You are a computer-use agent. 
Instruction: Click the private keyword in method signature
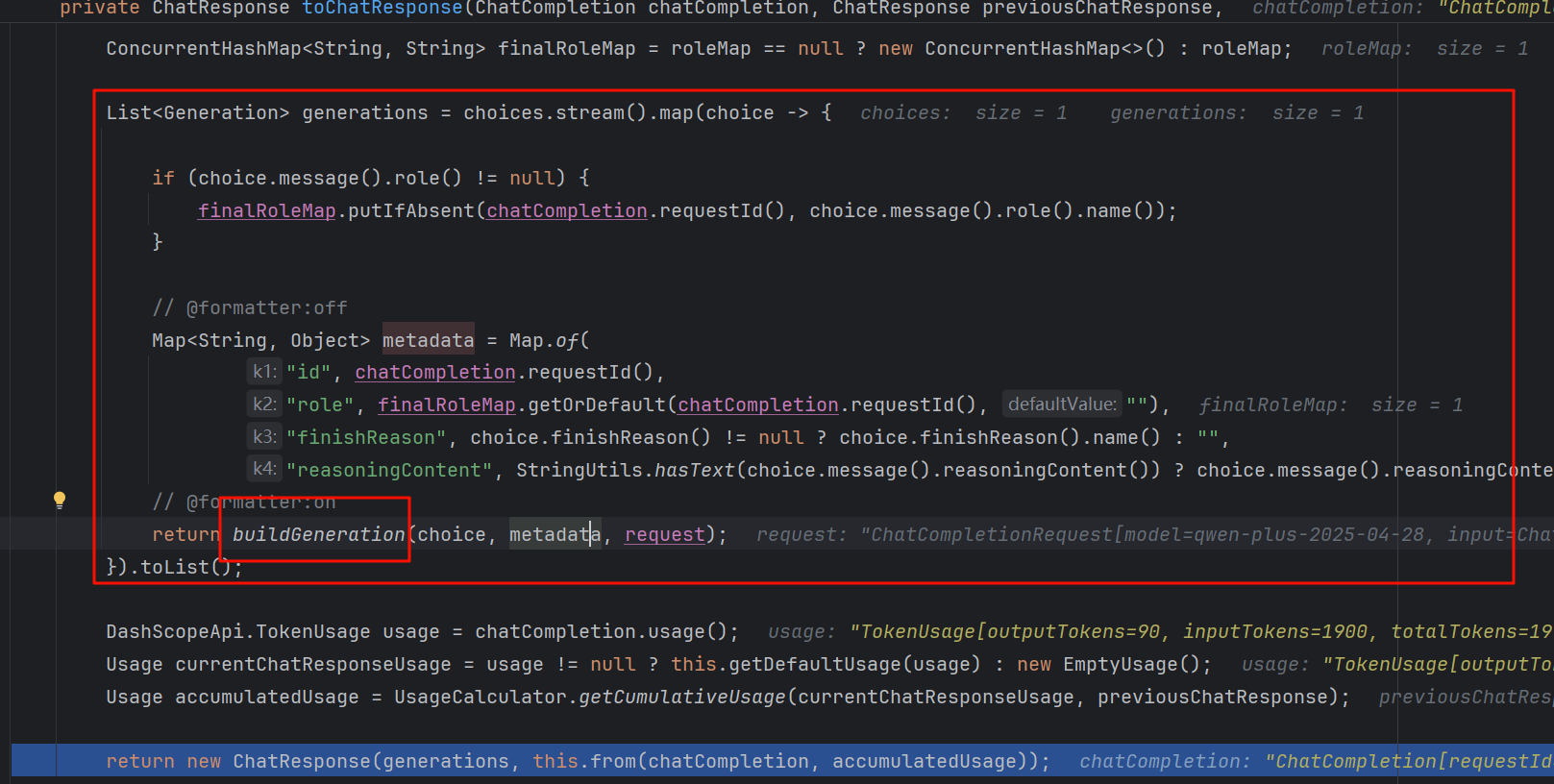point(100,9)
